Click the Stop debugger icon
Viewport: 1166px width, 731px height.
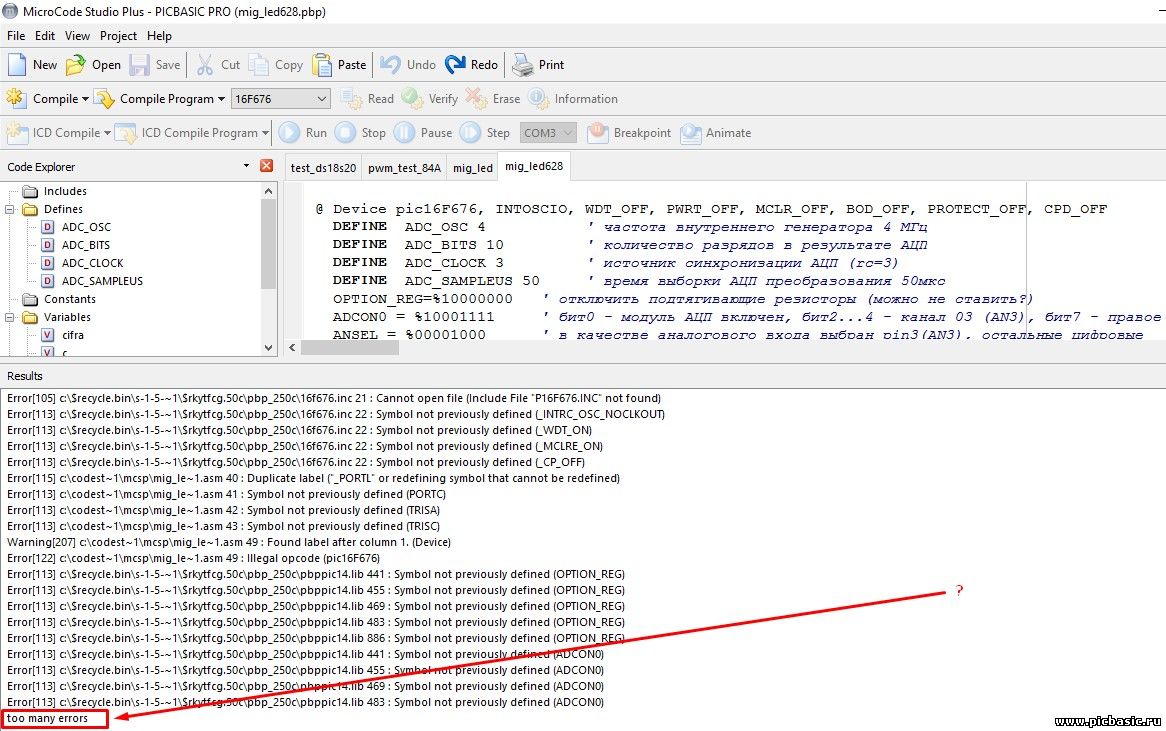click(345, 132)
